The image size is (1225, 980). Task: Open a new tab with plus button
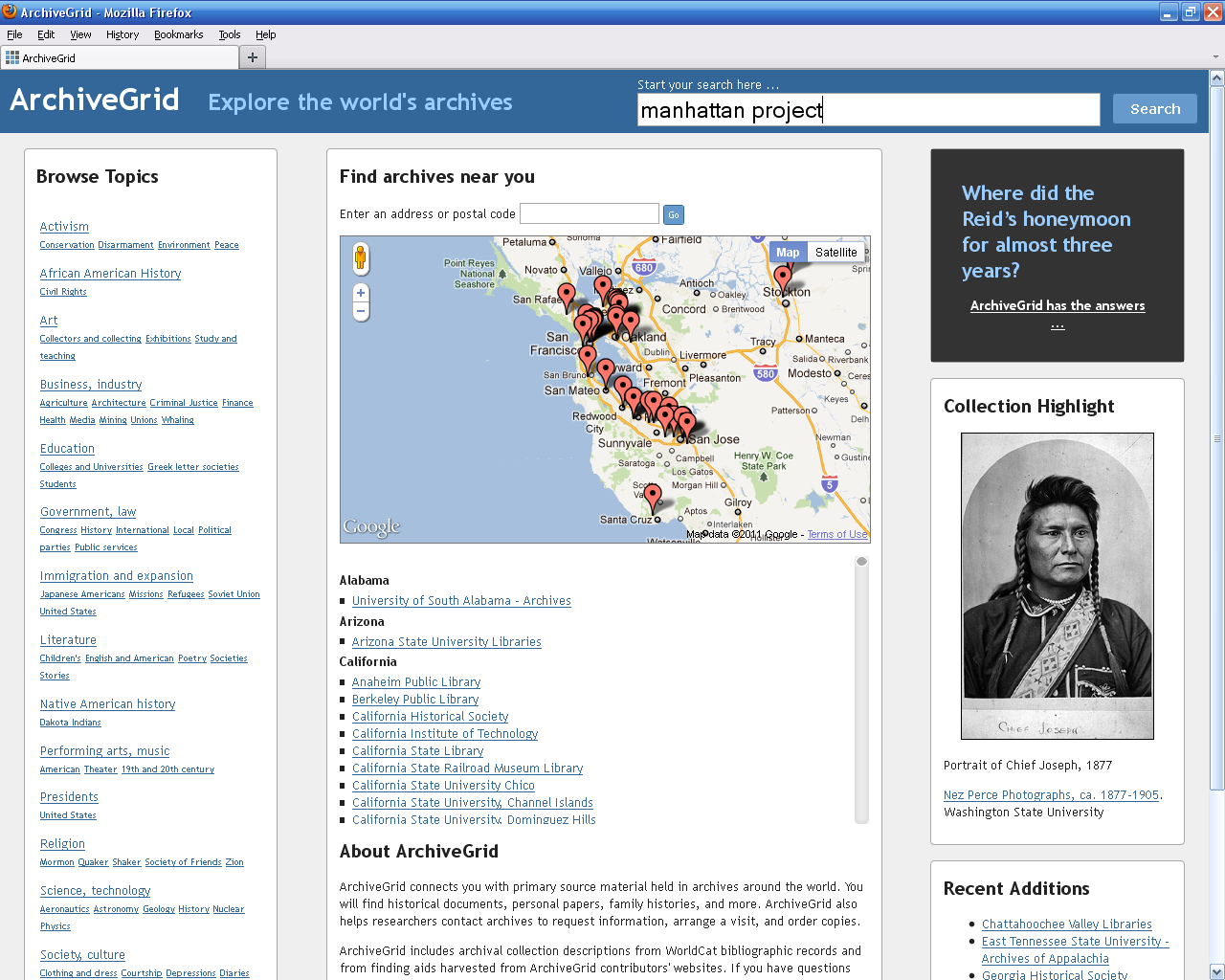[x=253, y=57]
